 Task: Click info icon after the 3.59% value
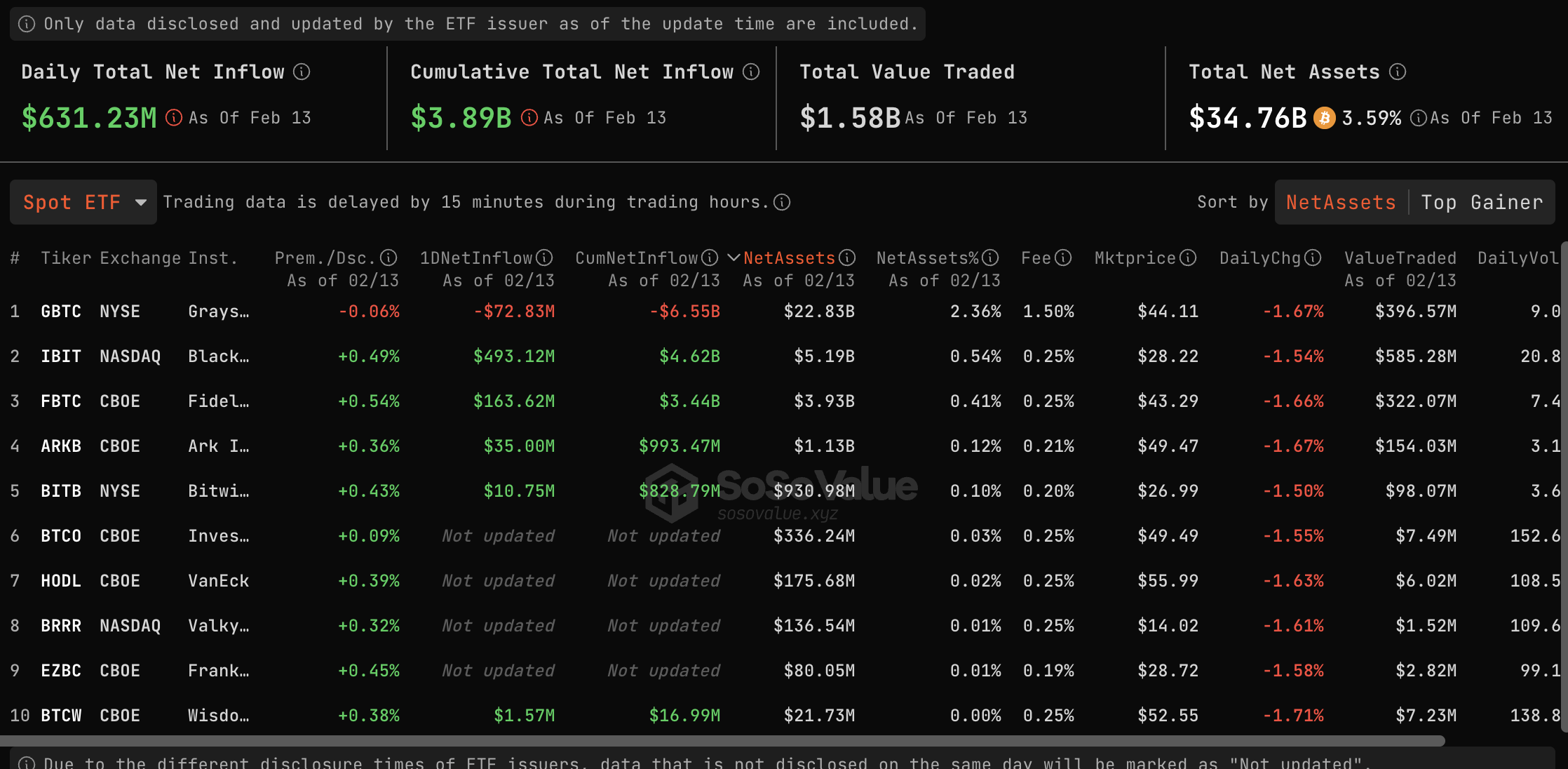[x=1419, y=117]
